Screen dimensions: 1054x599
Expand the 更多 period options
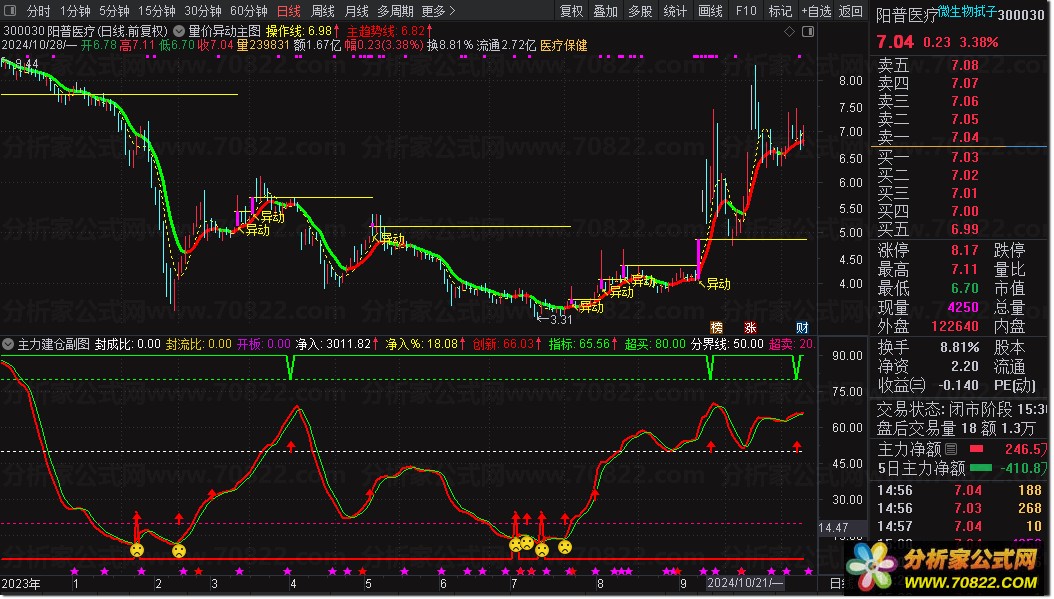pyautogui.click(x=438, y=11)
